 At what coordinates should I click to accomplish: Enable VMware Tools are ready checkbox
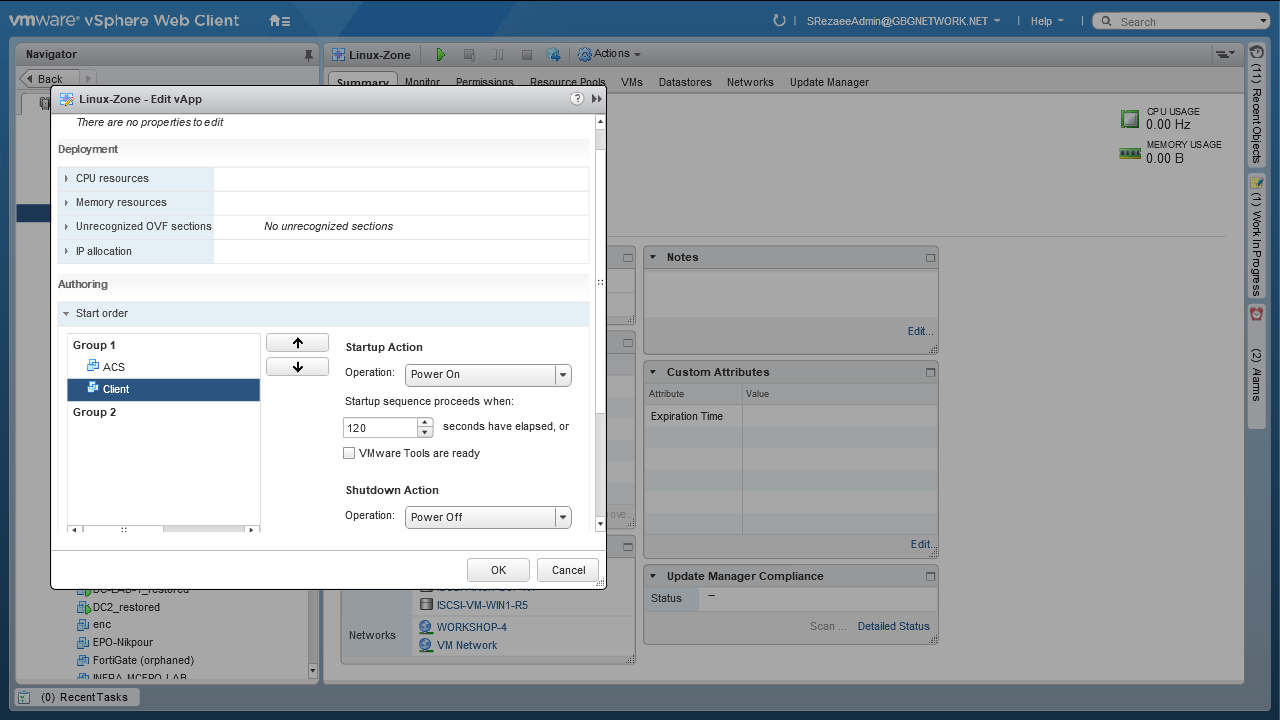coord(349,453)
